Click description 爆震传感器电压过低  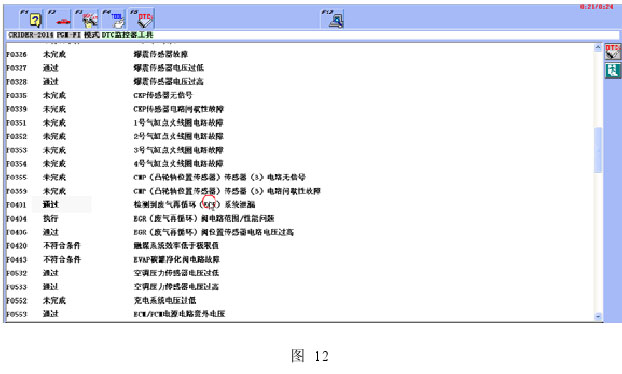pyautogui.click(x=169, y=68)
